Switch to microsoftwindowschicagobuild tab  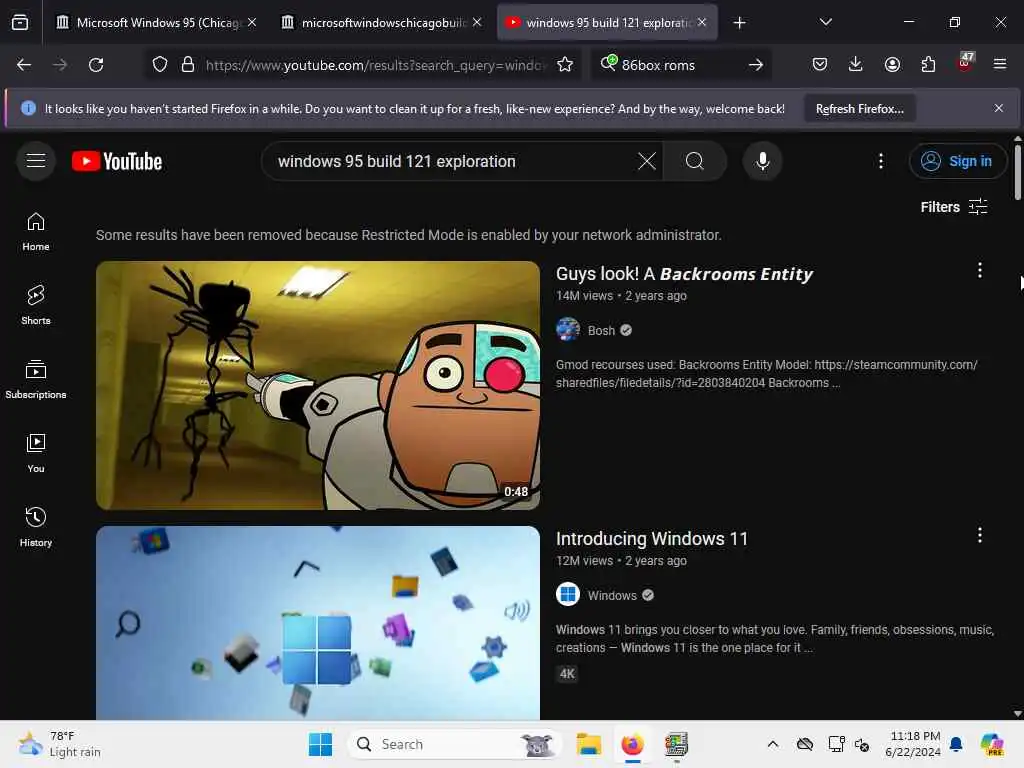point(383,23)
